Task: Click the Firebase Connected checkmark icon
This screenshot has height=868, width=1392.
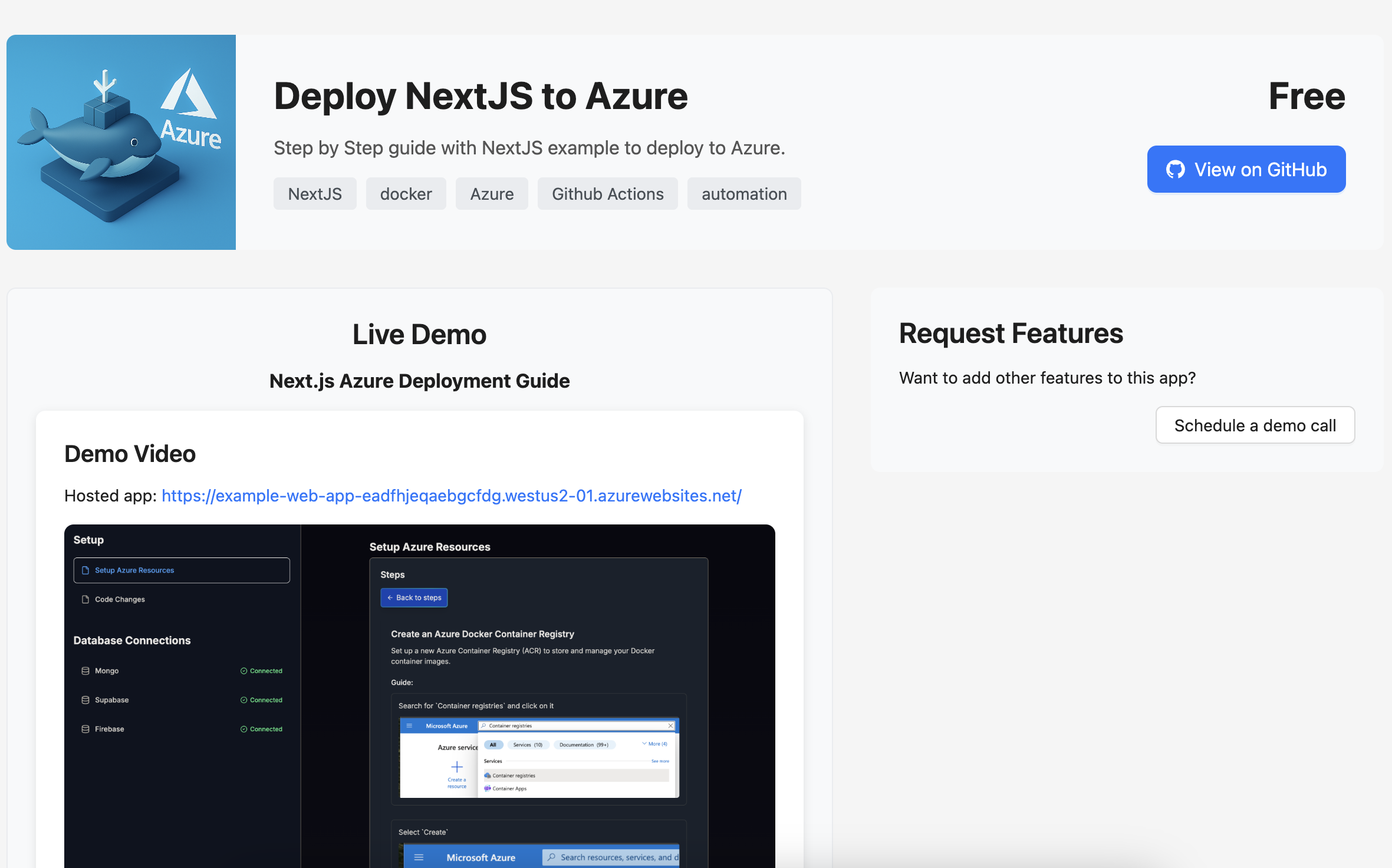Action: pyautogui.click(x=243, y=729)
